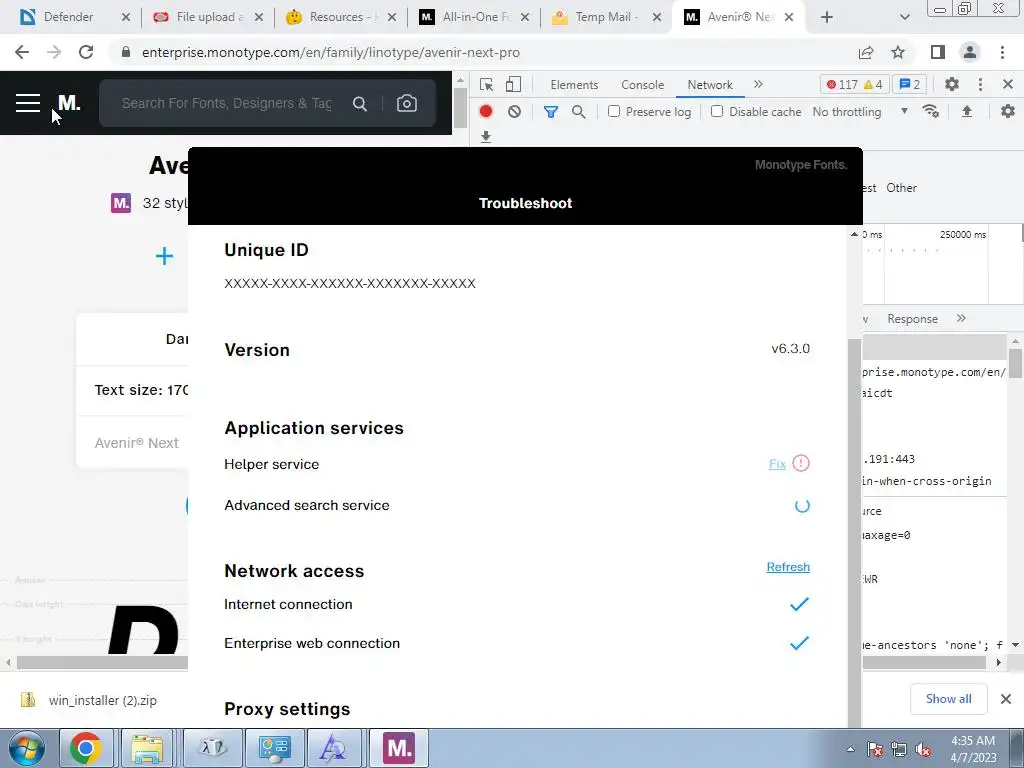
Task: Toggle browser side panel icon
Action: tap(937, 52)
